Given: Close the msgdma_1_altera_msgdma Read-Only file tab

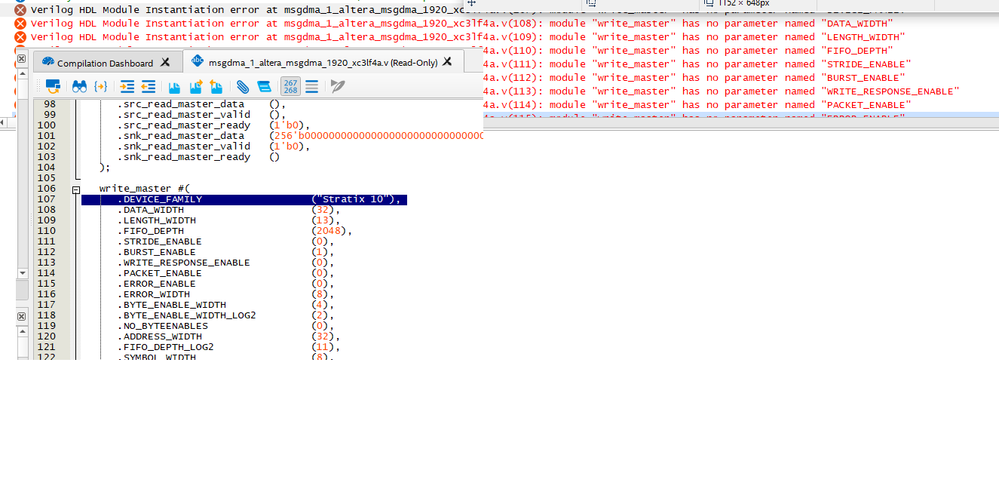Looking at the screenshot, I should click(447, 62).
